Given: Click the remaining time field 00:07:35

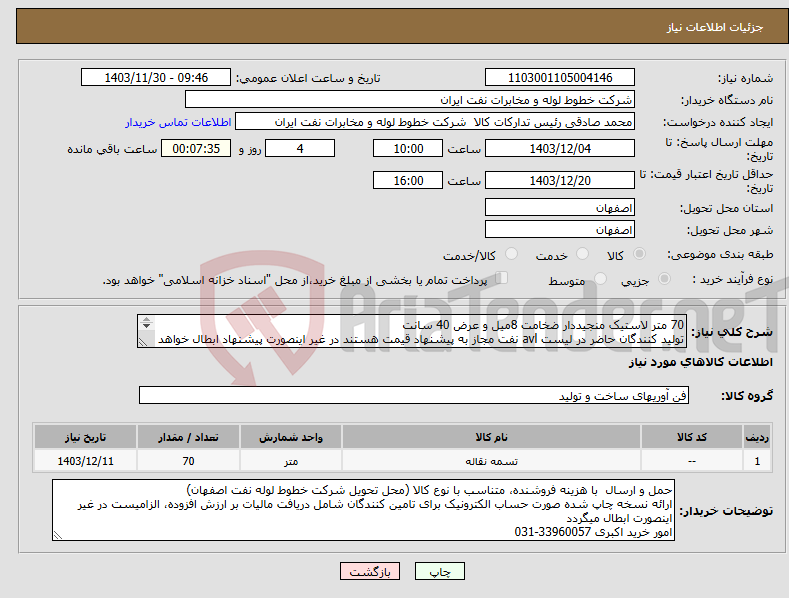Looking at the screenshot, I should coord(196,148).
